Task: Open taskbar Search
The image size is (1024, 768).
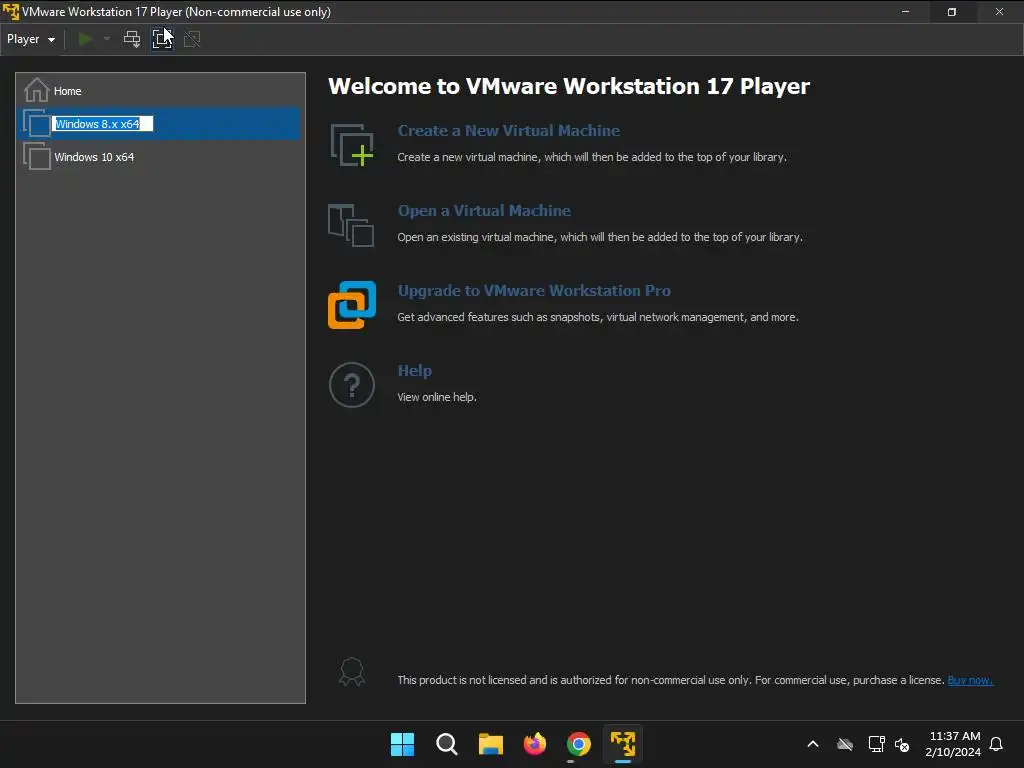Action: tap(447, 744)
